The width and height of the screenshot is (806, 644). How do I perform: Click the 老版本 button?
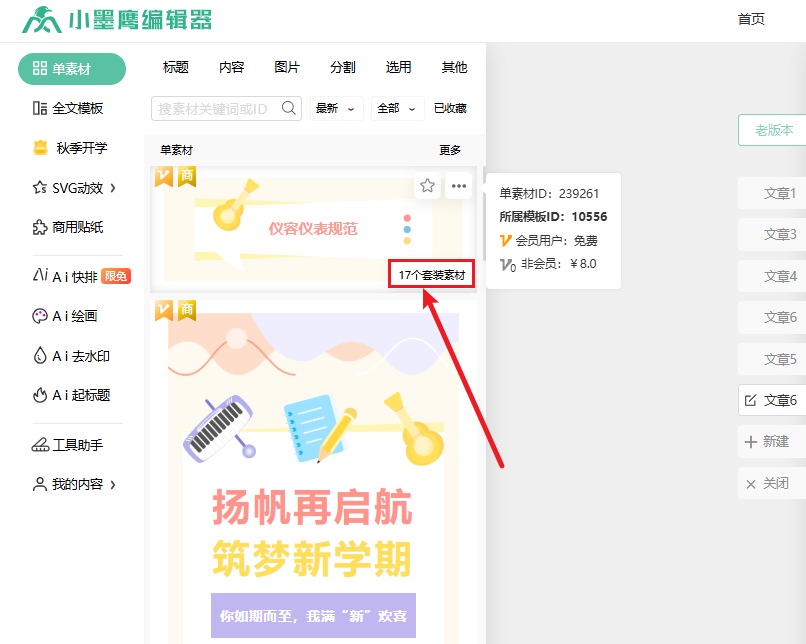773,130
